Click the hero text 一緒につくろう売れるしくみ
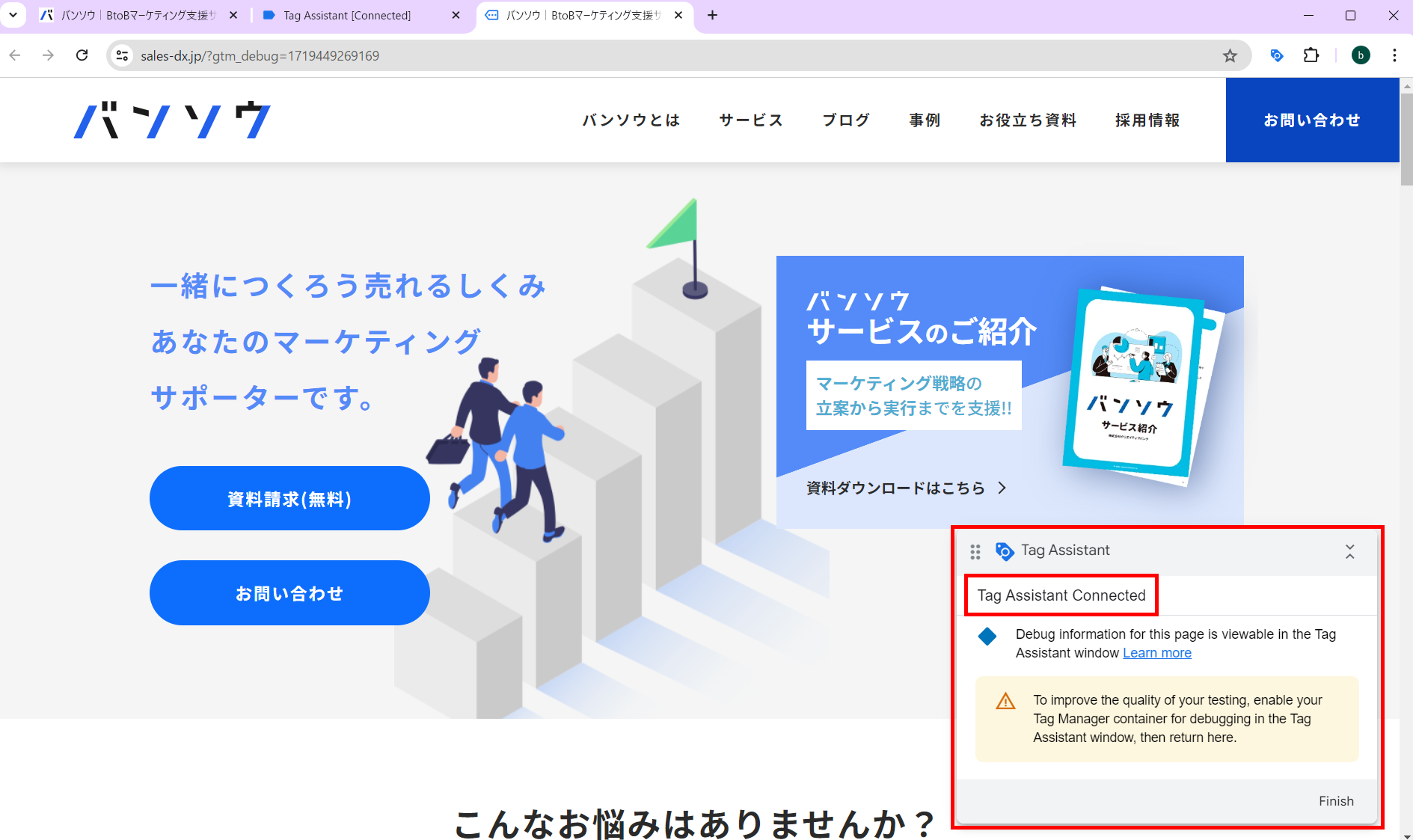The height and width of the screenshot is (840, 1413). click(349, 286)
